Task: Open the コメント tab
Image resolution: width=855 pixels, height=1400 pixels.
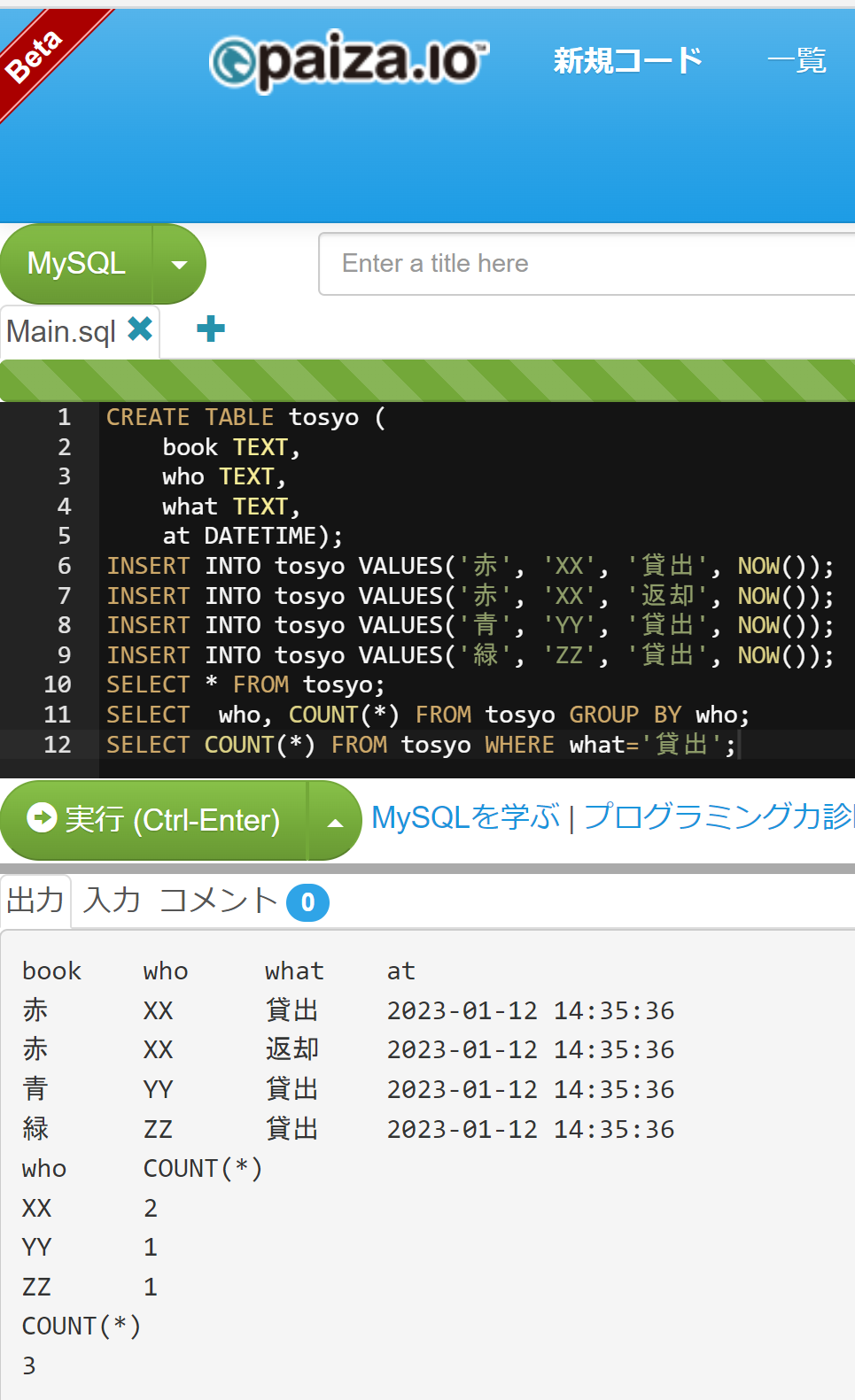Action: coord(219,901)
